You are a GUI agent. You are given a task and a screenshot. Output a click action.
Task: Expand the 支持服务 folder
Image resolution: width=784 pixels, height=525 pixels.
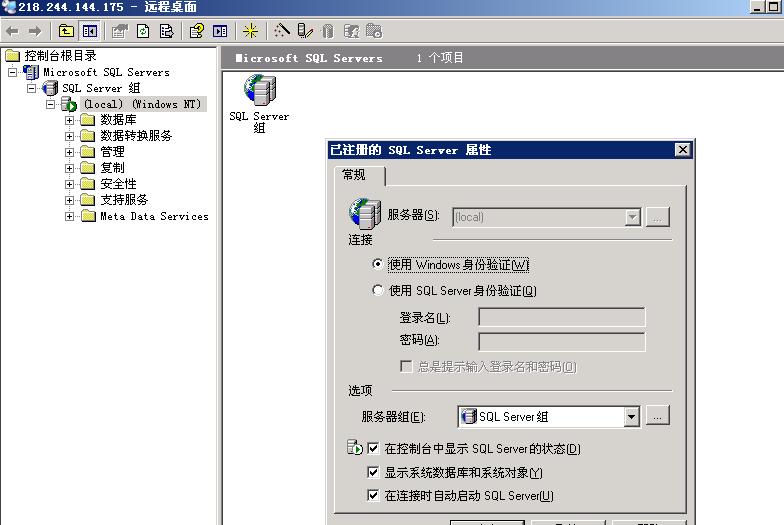70,200
